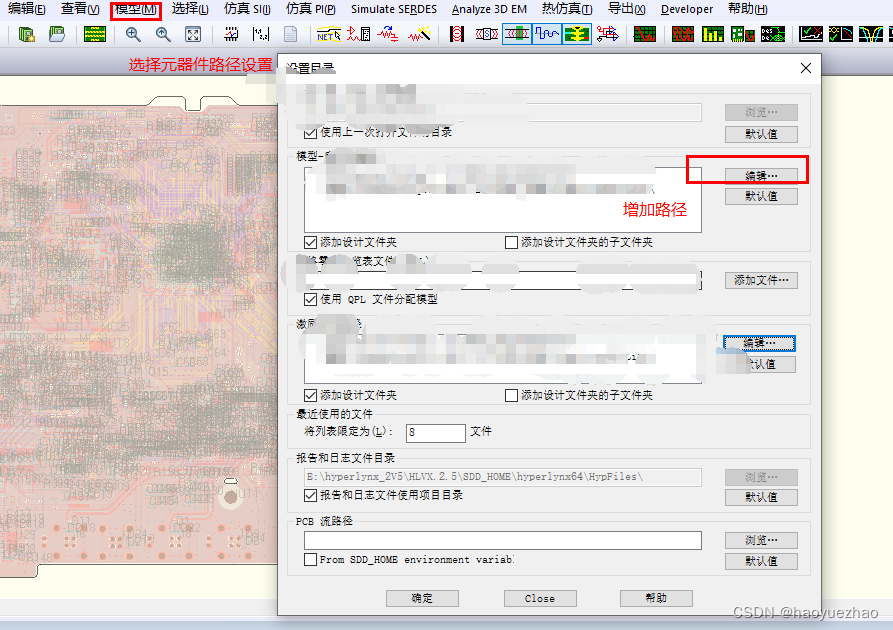This screenshot has height=630, width=893.
Task: Click the zoom in magnifier icon
Action: [x=133, y=35]
